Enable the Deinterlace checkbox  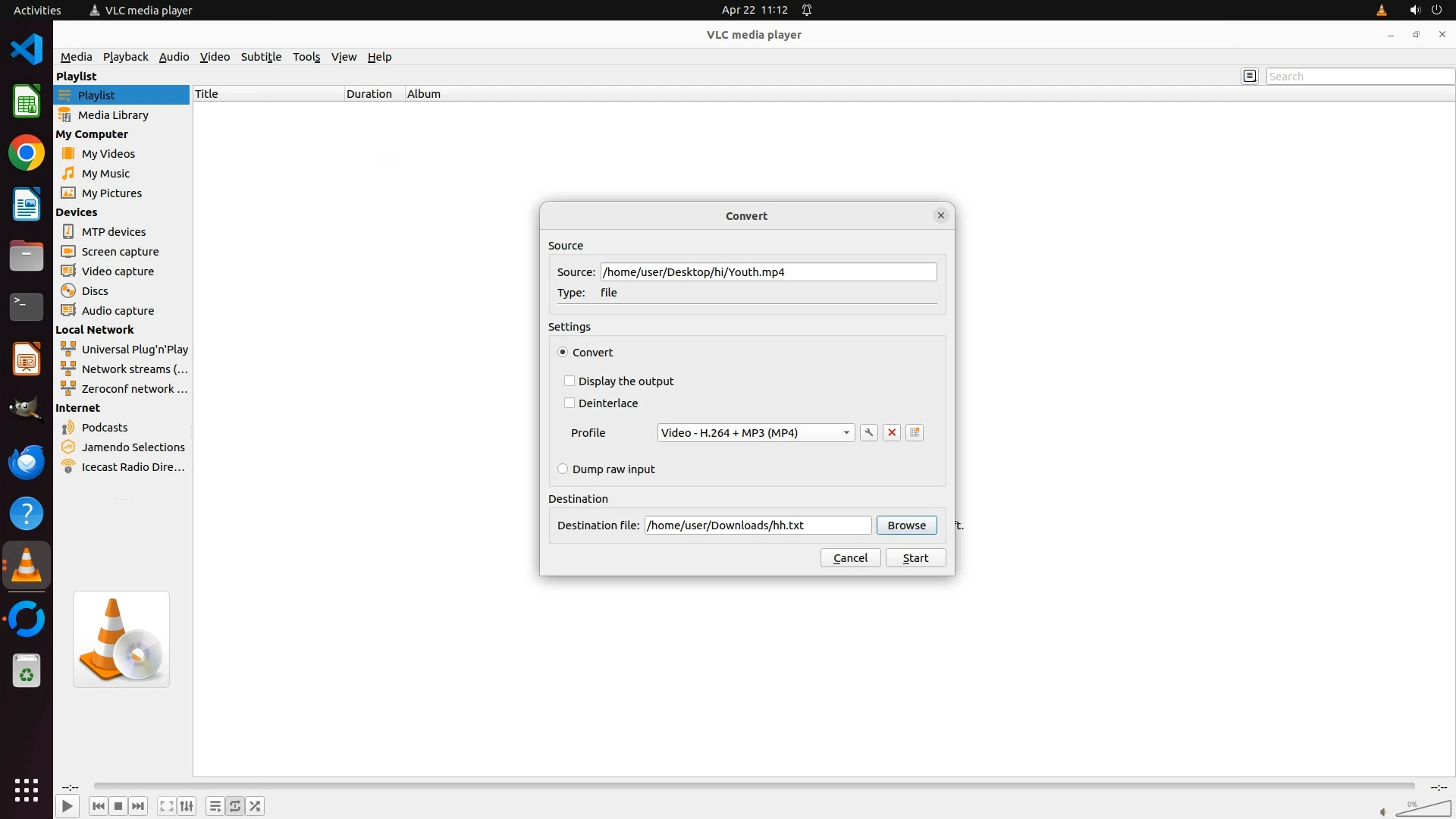[x=570, y=403]
